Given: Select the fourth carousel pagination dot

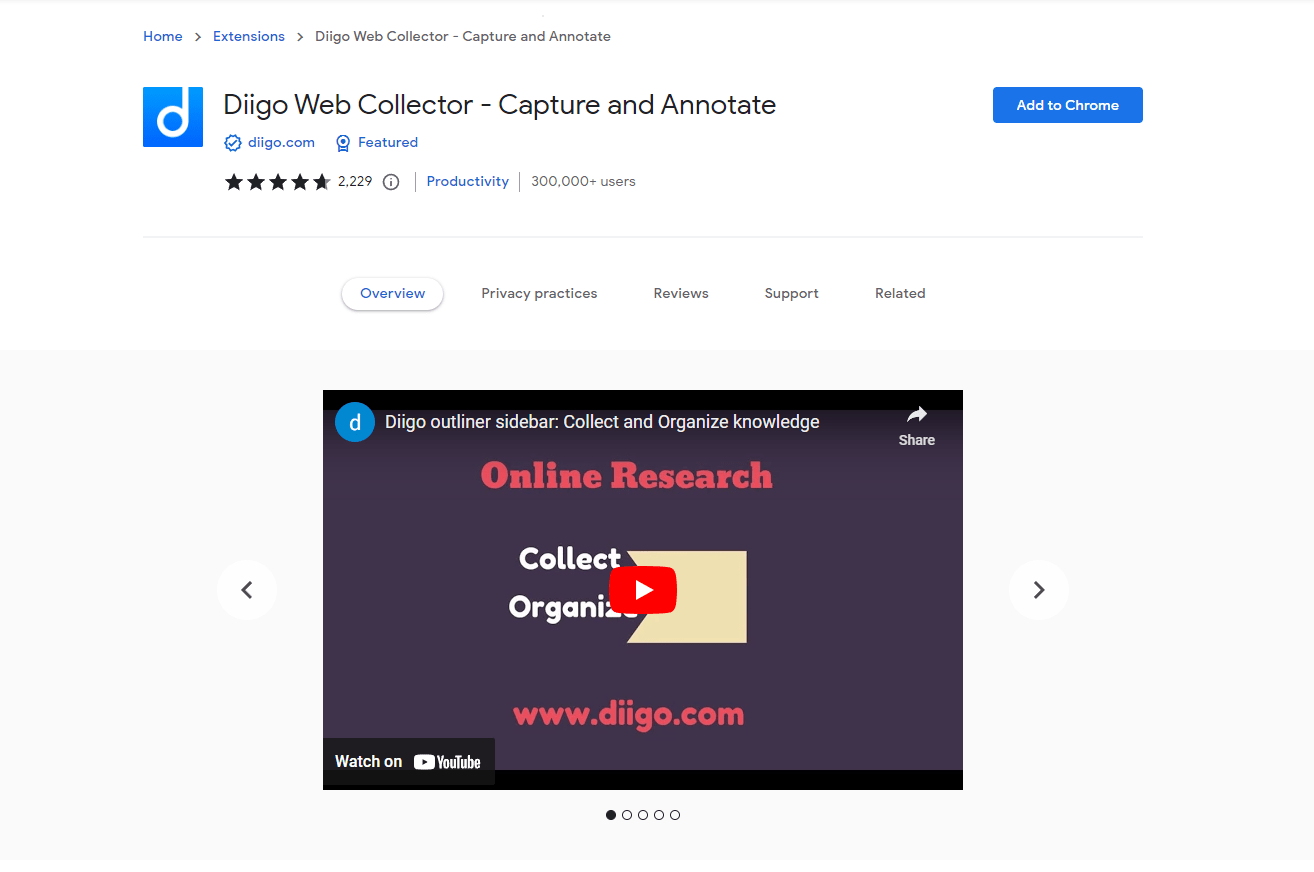Looking at the screenshot, I should tap(659, 815).
